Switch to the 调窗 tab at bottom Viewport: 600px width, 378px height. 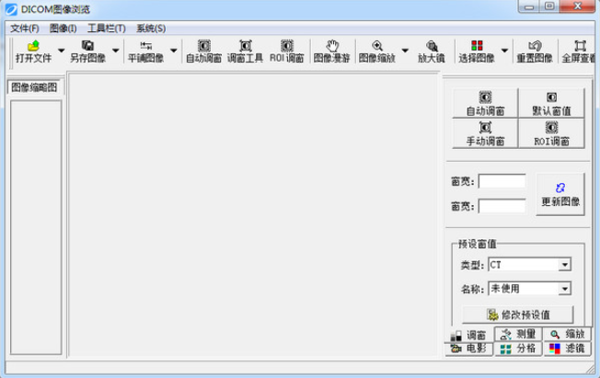point(469,335)
